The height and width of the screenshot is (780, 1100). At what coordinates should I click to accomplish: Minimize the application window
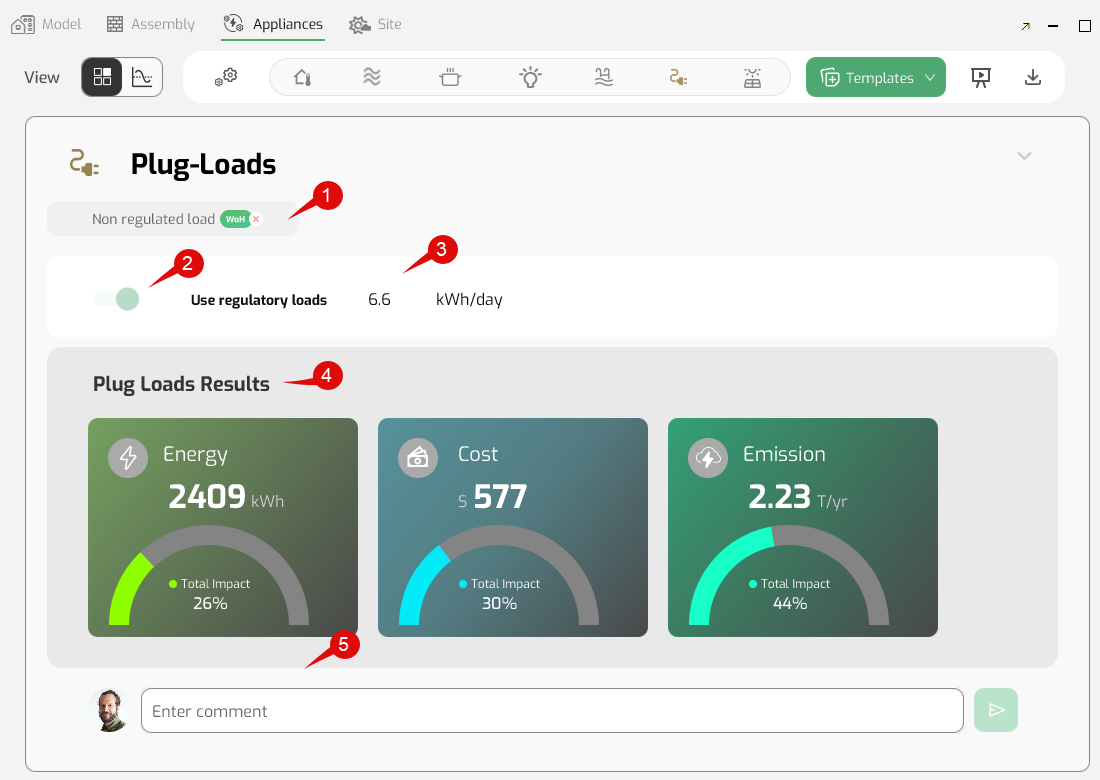tap(1053, 26)
